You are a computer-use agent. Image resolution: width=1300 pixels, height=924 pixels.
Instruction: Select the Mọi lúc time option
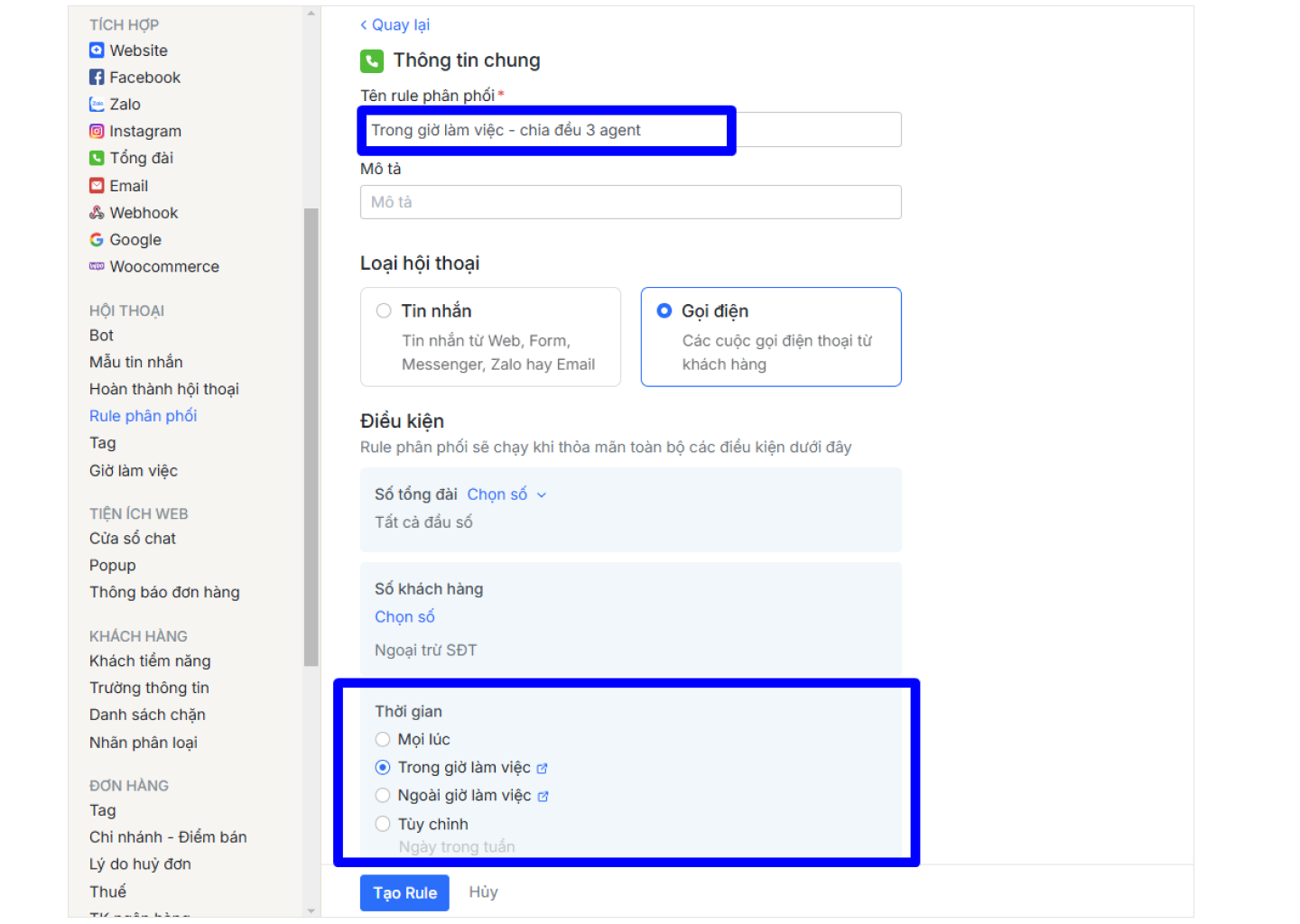(383, 740)
